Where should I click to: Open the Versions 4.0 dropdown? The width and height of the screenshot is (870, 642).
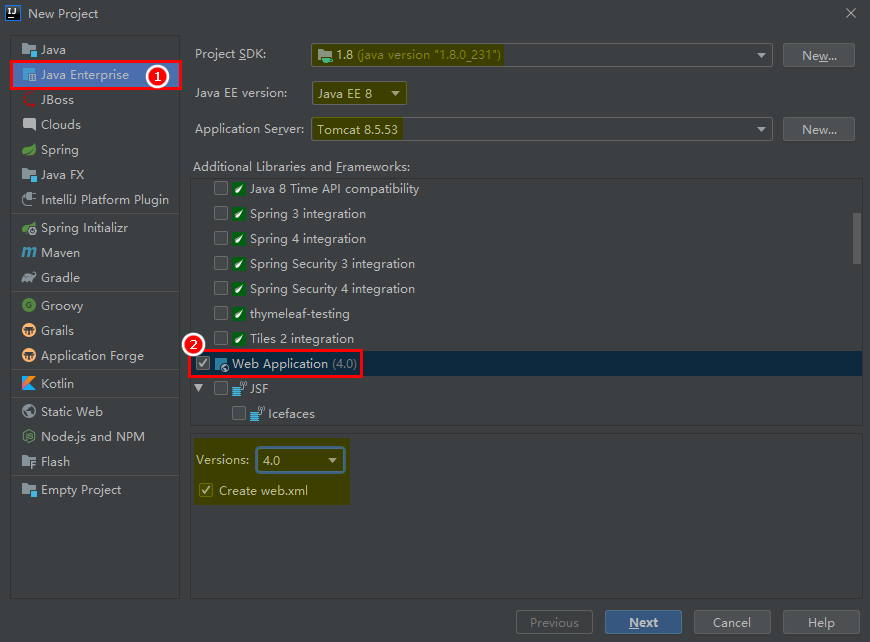pos(300,460)
